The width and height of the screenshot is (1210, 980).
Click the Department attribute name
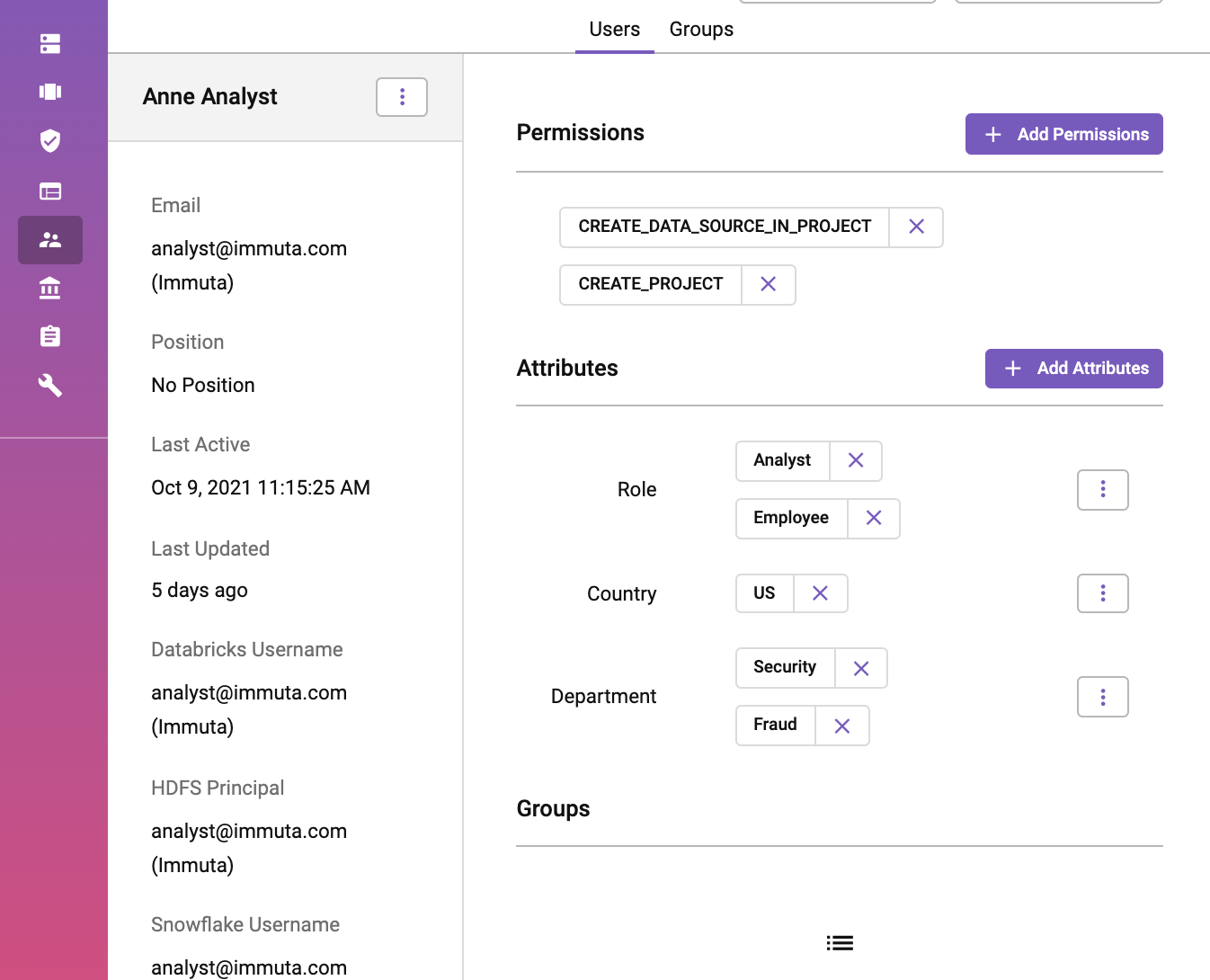(604, 696)
